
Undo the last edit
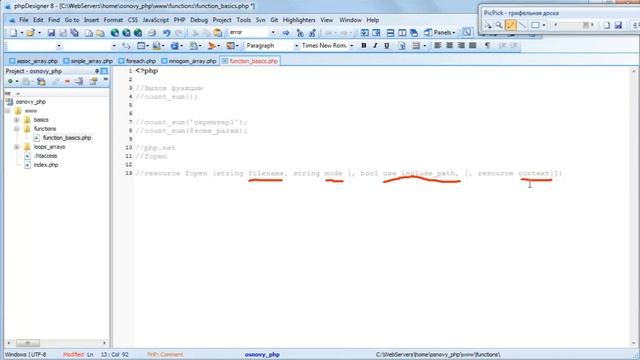click(167, 33)
